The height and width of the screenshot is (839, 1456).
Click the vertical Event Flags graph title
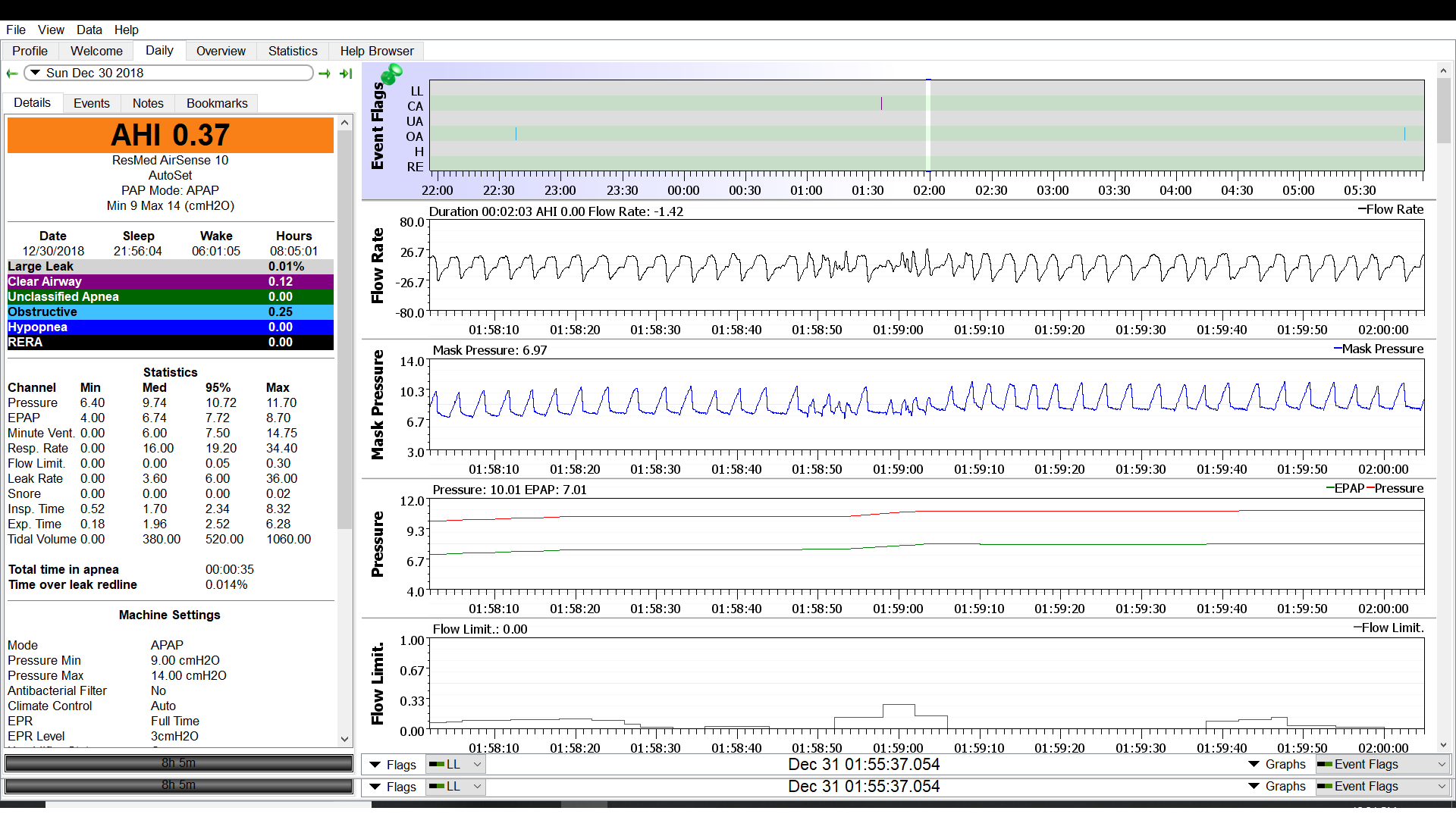(x=377, y=126)
